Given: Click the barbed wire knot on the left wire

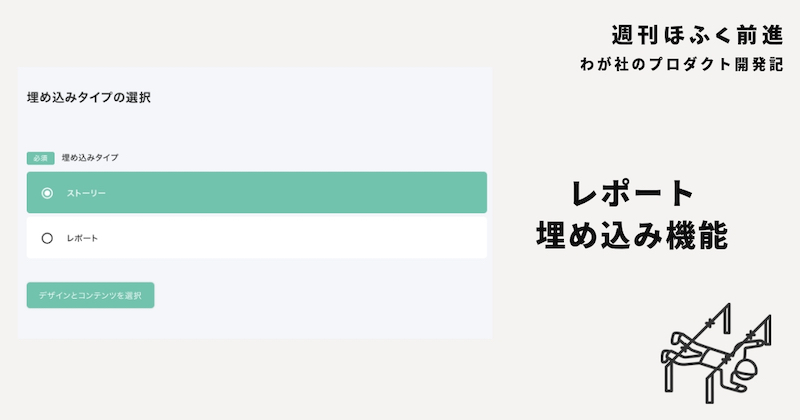Looking at the screenshot, I should click(710, 323).
